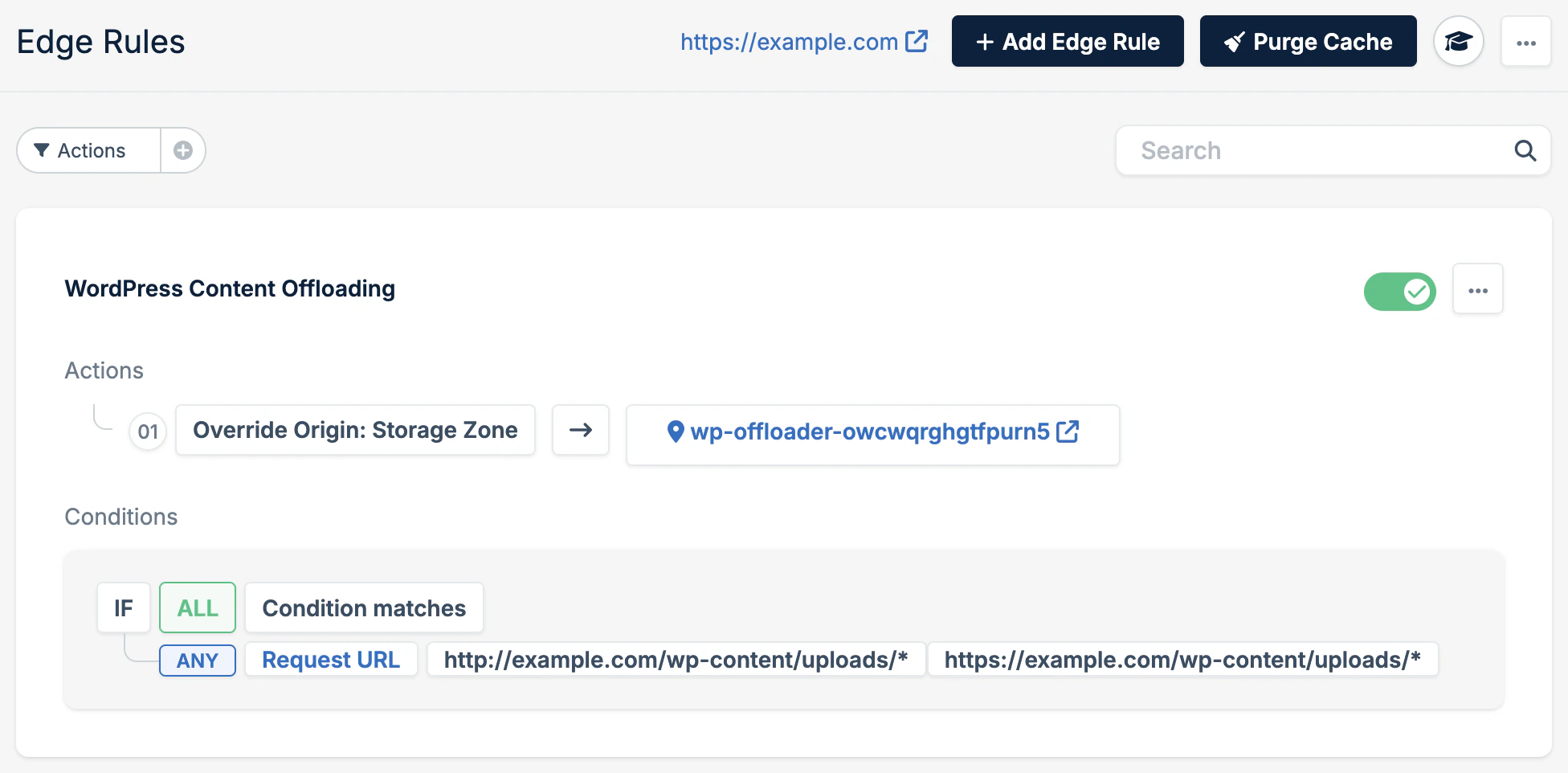Click the Add Edge Rule button
Image resolution: width=1568 pixels, height=773 pixels.
coord(1067,41)
